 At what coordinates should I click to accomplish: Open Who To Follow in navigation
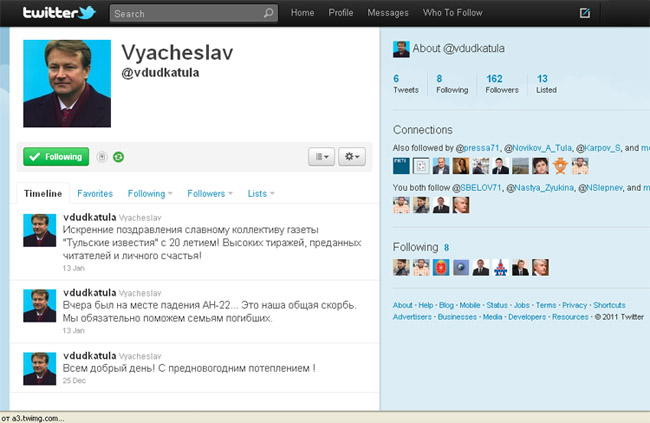[x=453, y=13]
